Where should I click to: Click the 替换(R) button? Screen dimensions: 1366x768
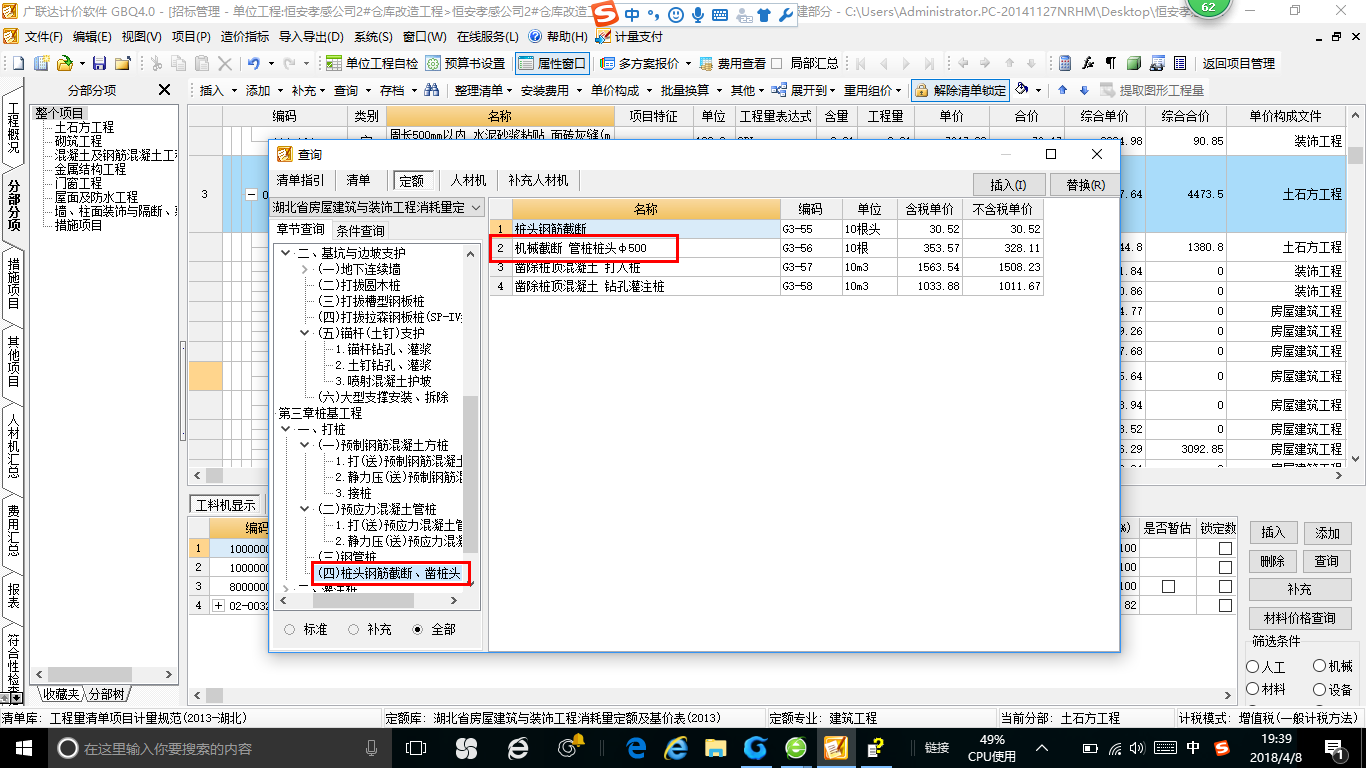tap(1085, 185)
